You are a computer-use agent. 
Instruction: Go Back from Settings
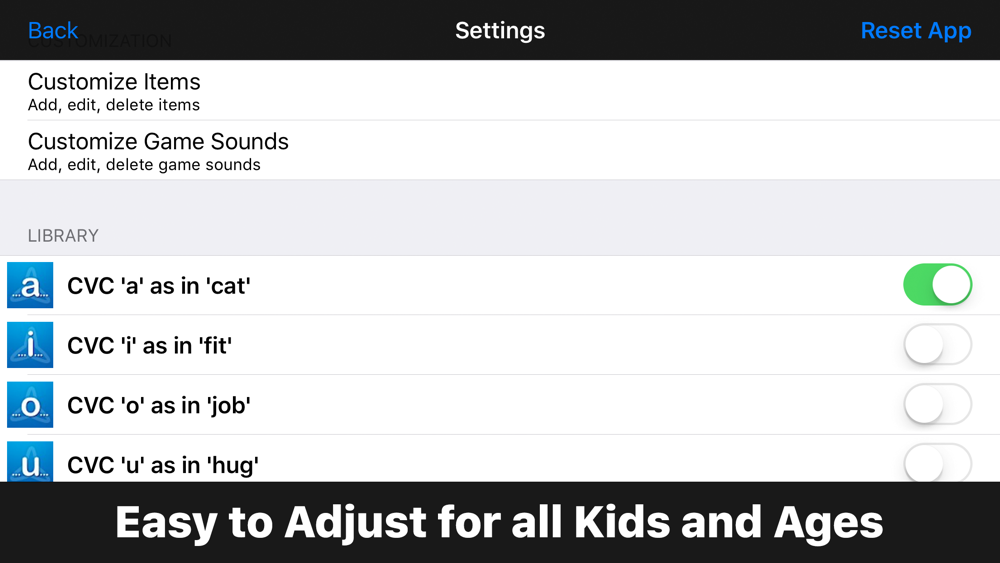tap(53, 30)
